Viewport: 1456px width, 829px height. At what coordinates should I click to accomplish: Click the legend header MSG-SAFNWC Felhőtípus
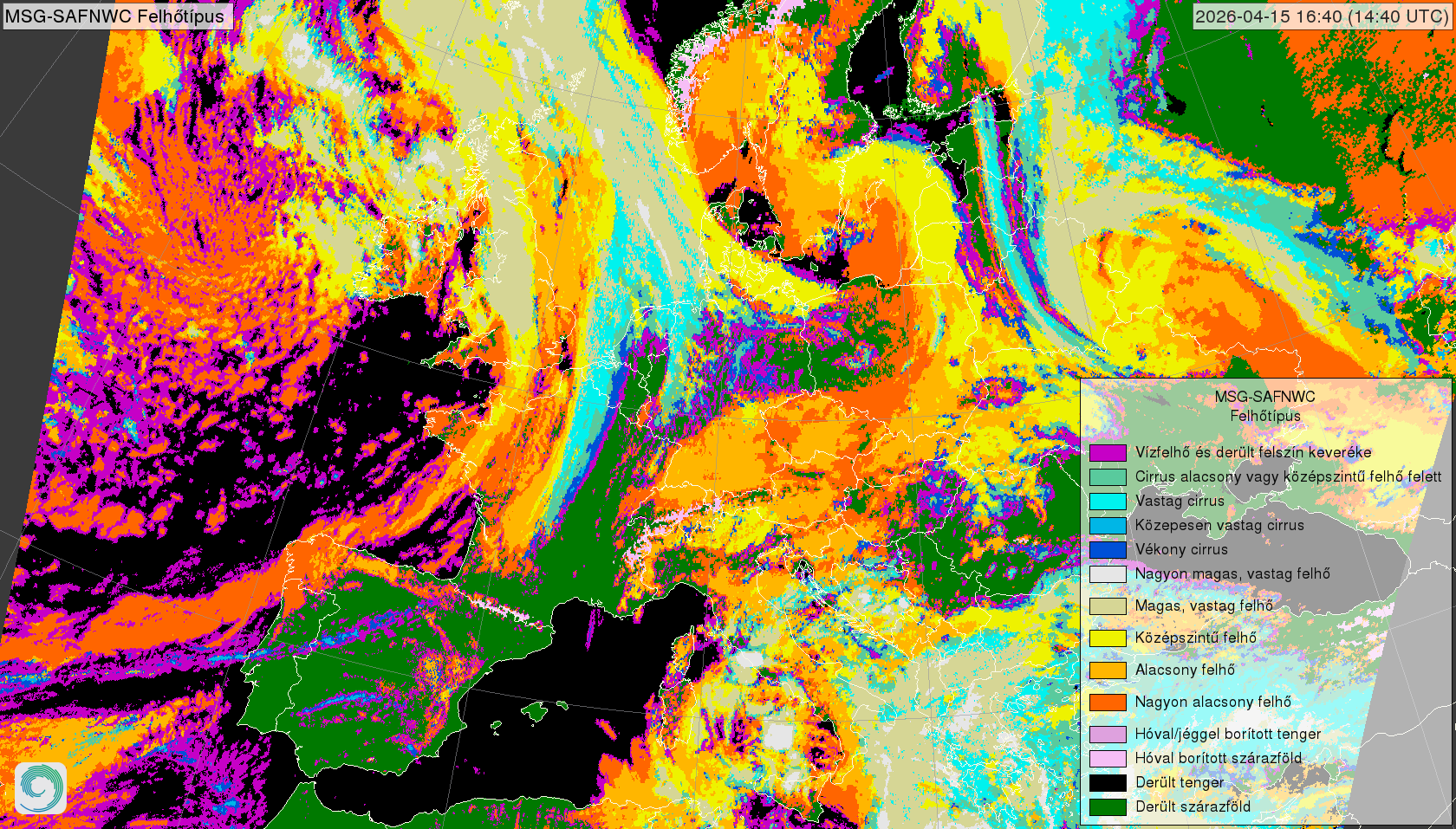(x=1264, y=406)
